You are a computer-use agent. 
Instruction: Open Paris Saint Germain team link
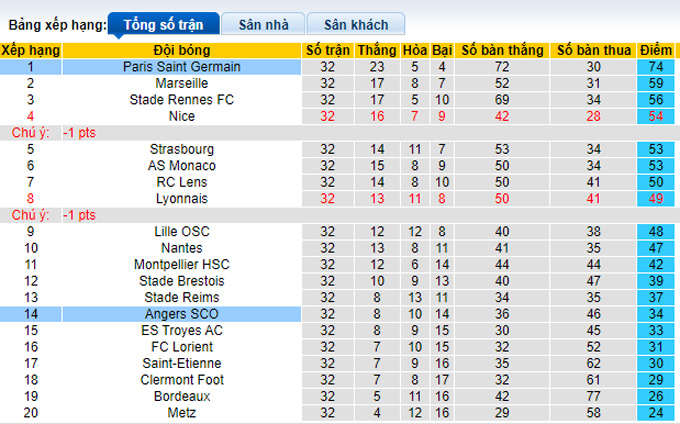coord(182,67)
